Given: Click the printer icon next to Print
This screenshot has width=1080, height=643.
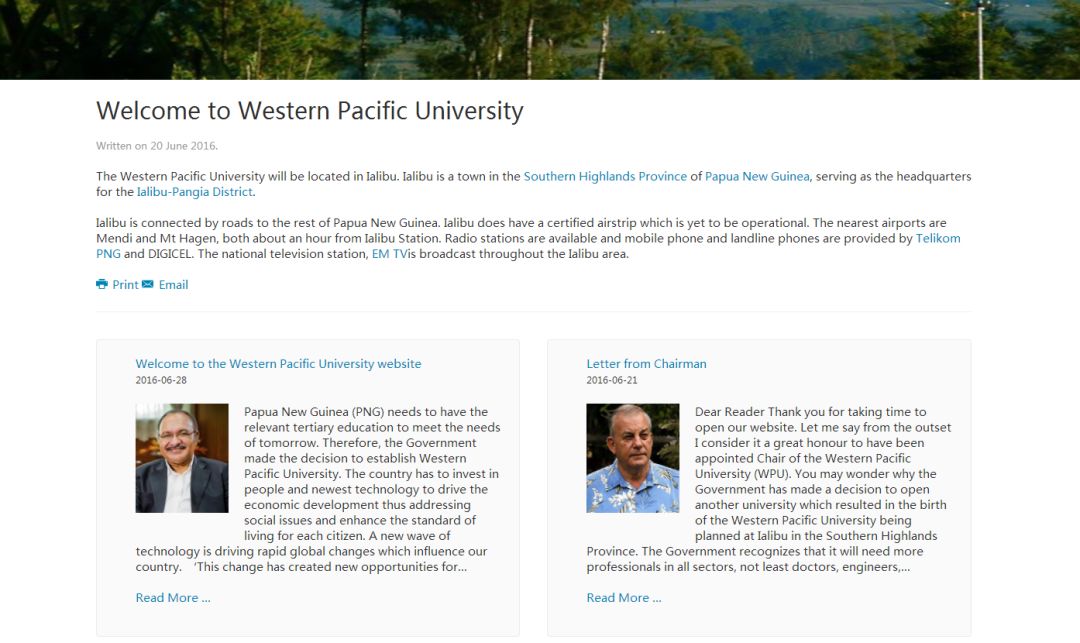Looking at the screenshot, I should point(102,284).
